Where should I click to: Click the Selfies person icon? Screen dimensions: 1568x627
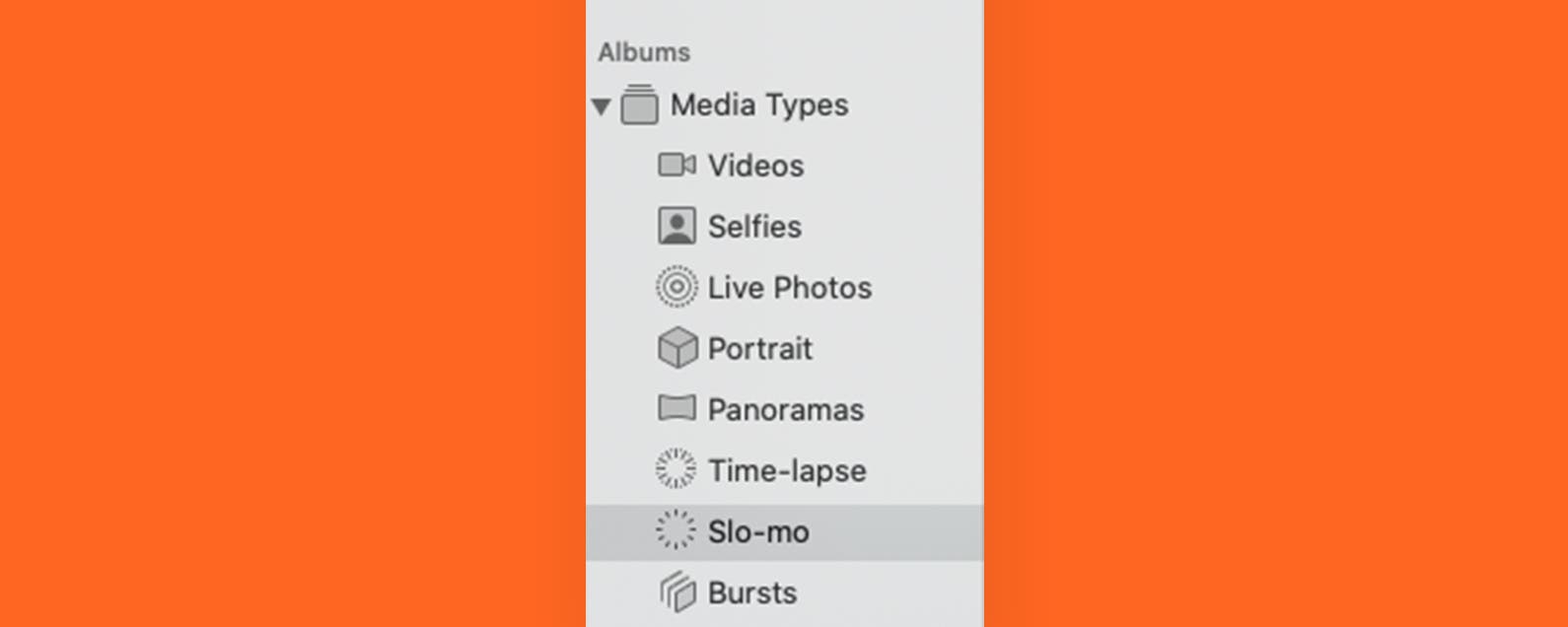tap(677, 226)
